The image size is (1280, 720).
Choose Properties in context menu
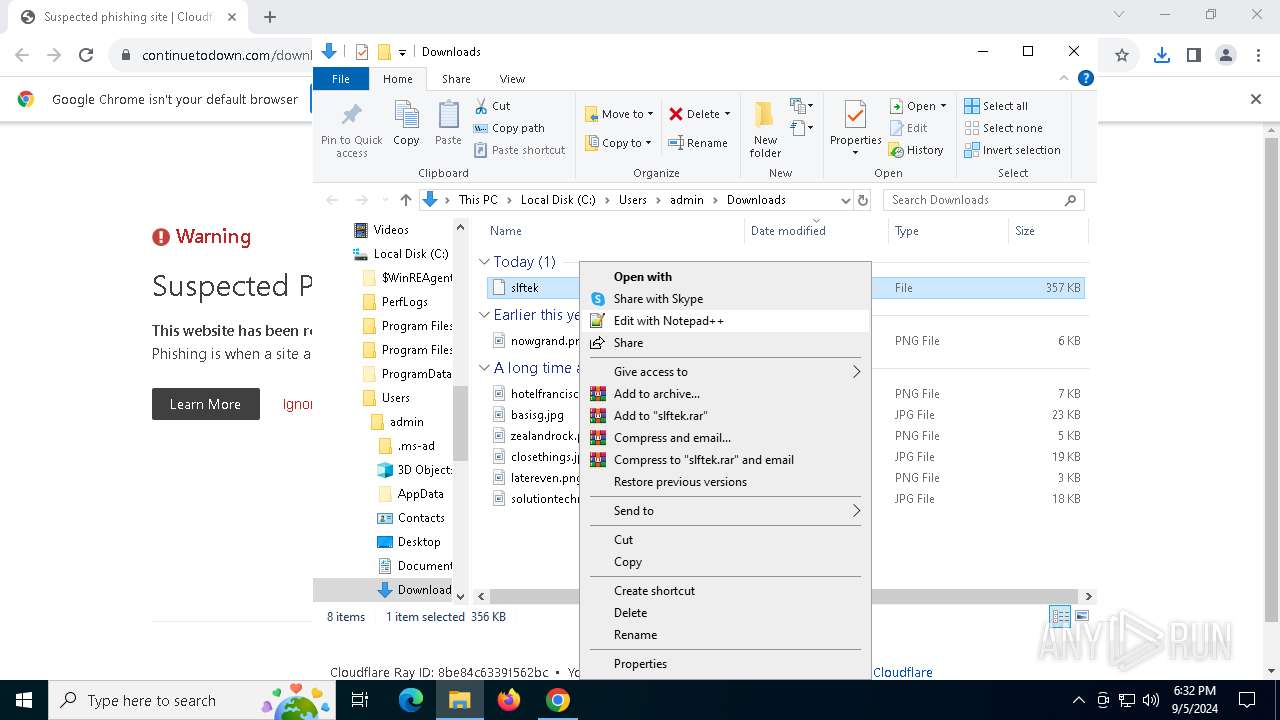(x=725, y=664)
